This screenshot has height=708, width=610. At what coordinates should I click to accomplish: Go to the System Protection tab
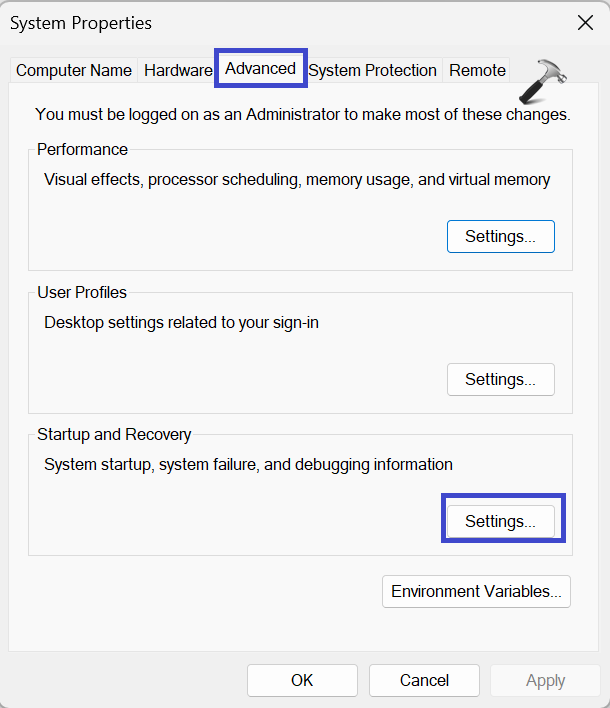click(x=372, y=70)
